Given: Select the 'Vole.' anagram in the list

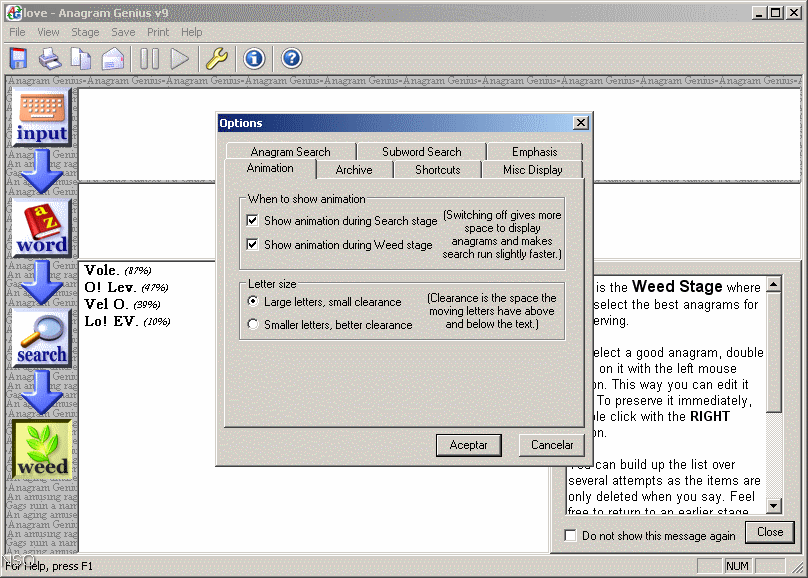Looking at the screenshot, I should (102, 270).
